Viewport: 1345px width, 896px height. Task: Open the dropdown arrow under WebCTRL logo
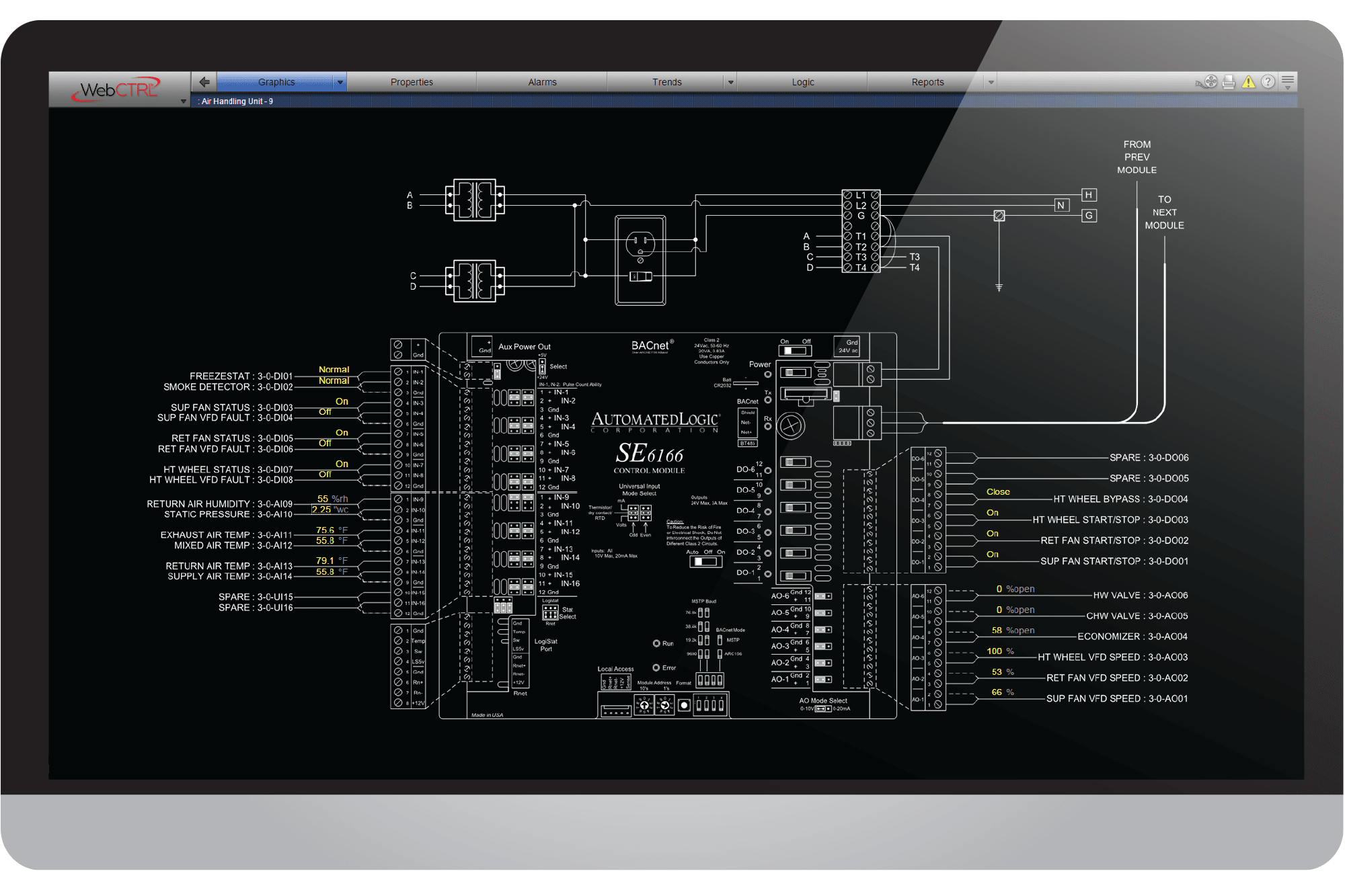pyautogui.click(x=183, y=101)
